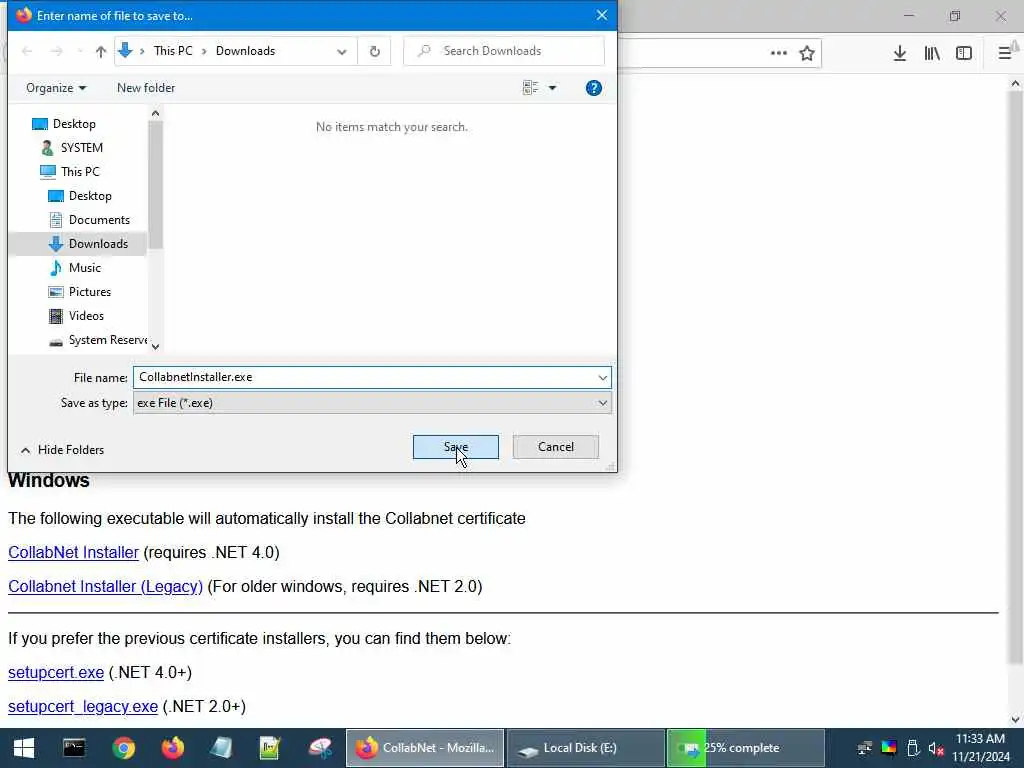
Task: Click the USB safely remove tray icon
Action: point(913,748)
